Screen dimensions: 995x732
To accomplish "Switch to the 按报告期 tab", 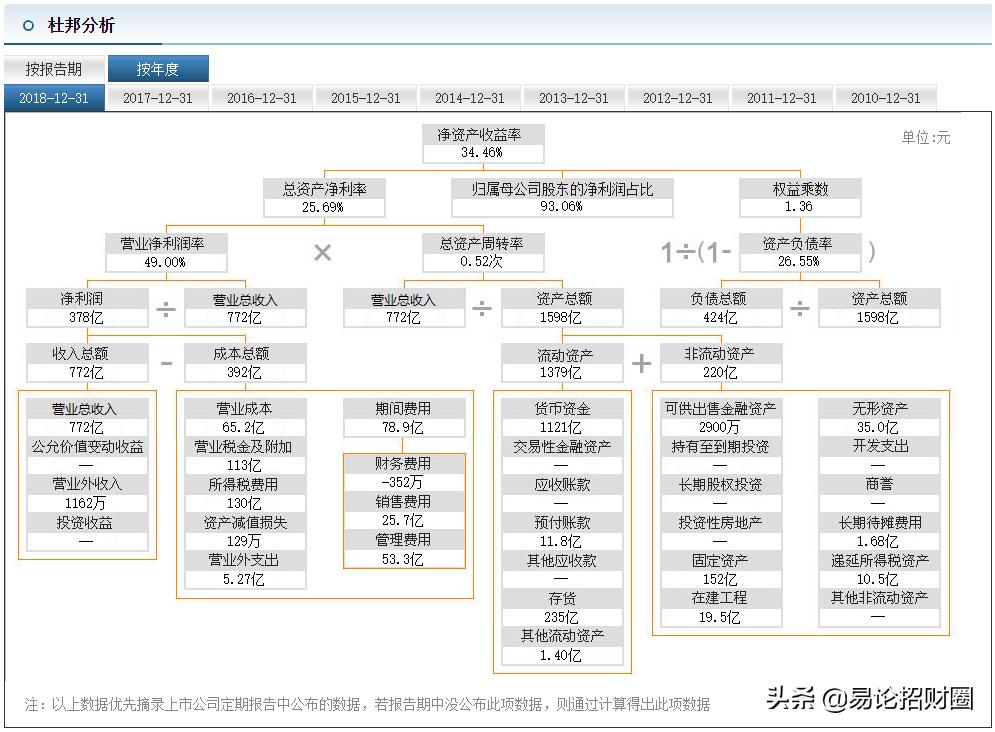I will [53, 69].
